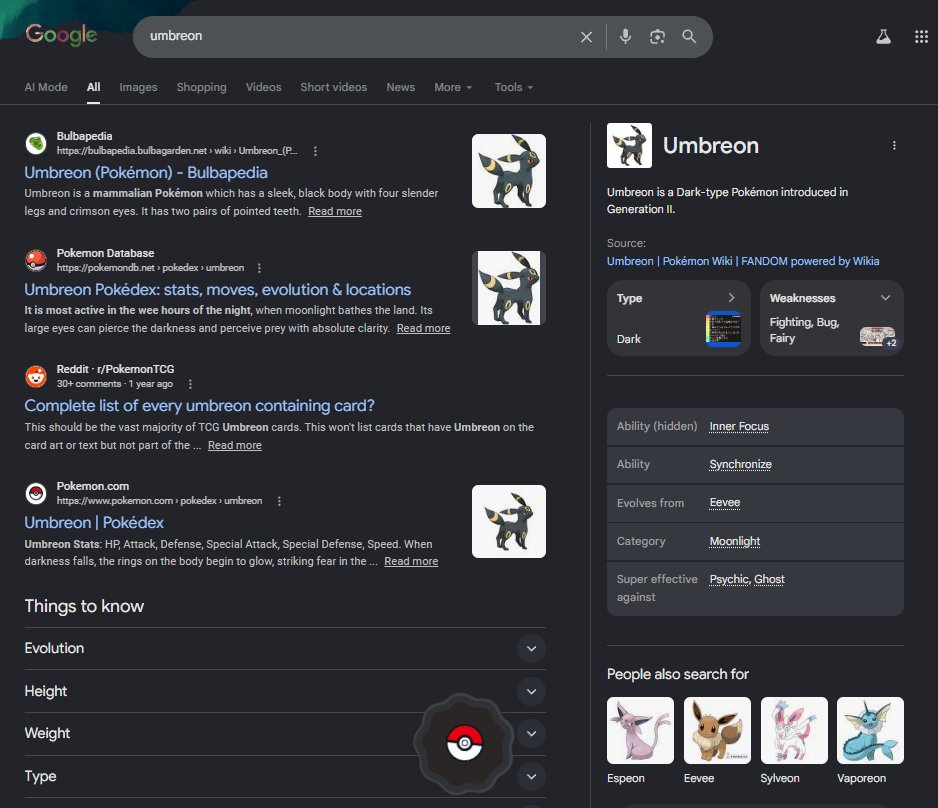This screenshot has height=808, width=938.
Task: Open Complete list of every umbreon card link
Action: pyautogui.click(x=199, y=406)
